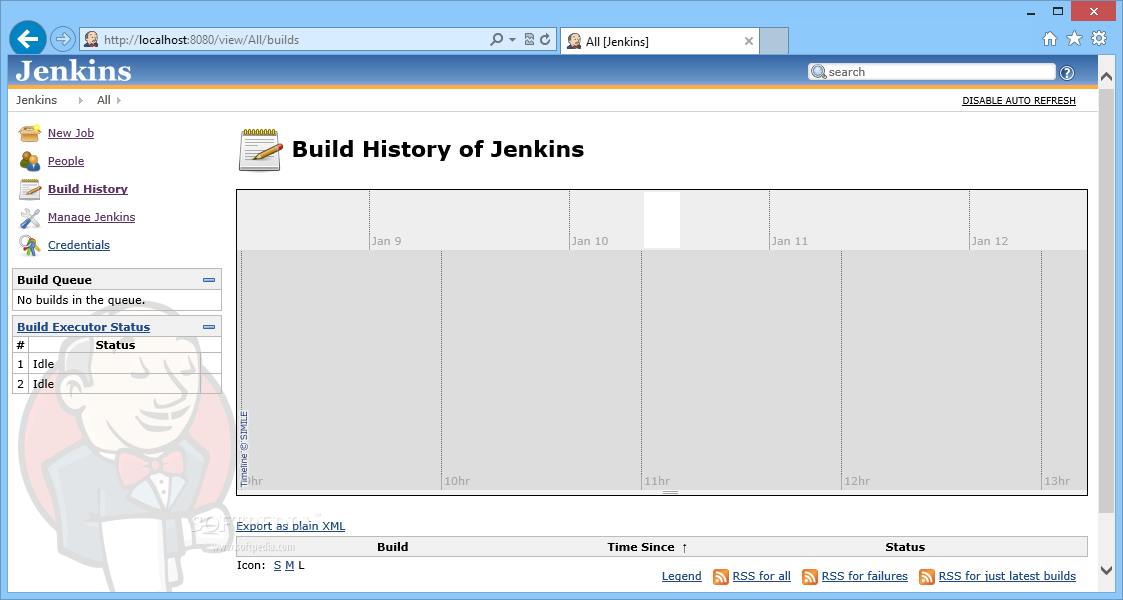Click Export as plain XML link
Image resolution: width=1123 pixels, height=600 pixels.
pos(291,526)
